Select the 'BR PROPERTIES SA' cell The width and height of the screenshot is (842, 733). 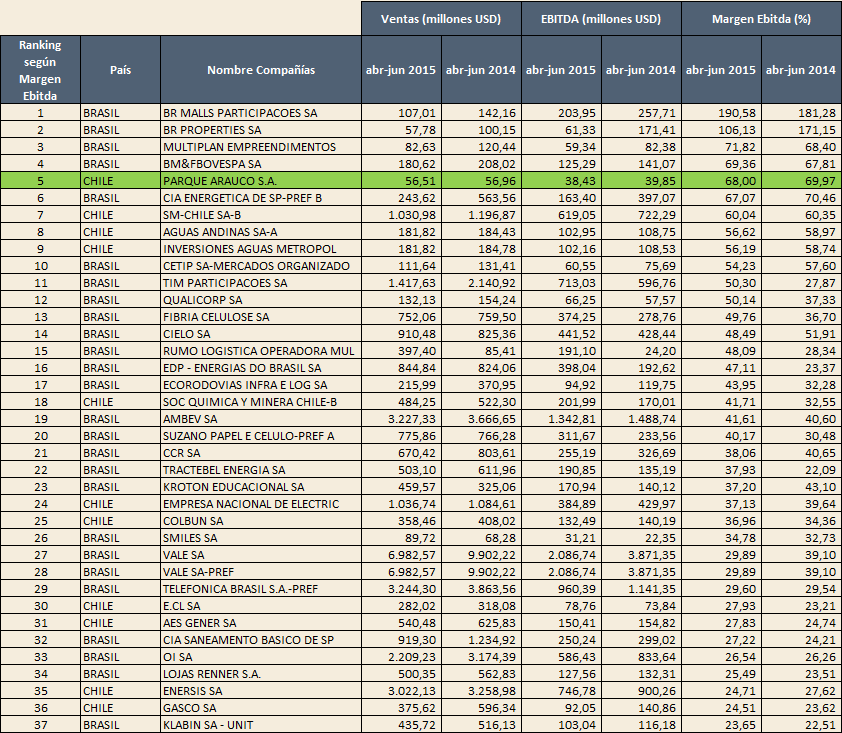click(x=261, y=130)
